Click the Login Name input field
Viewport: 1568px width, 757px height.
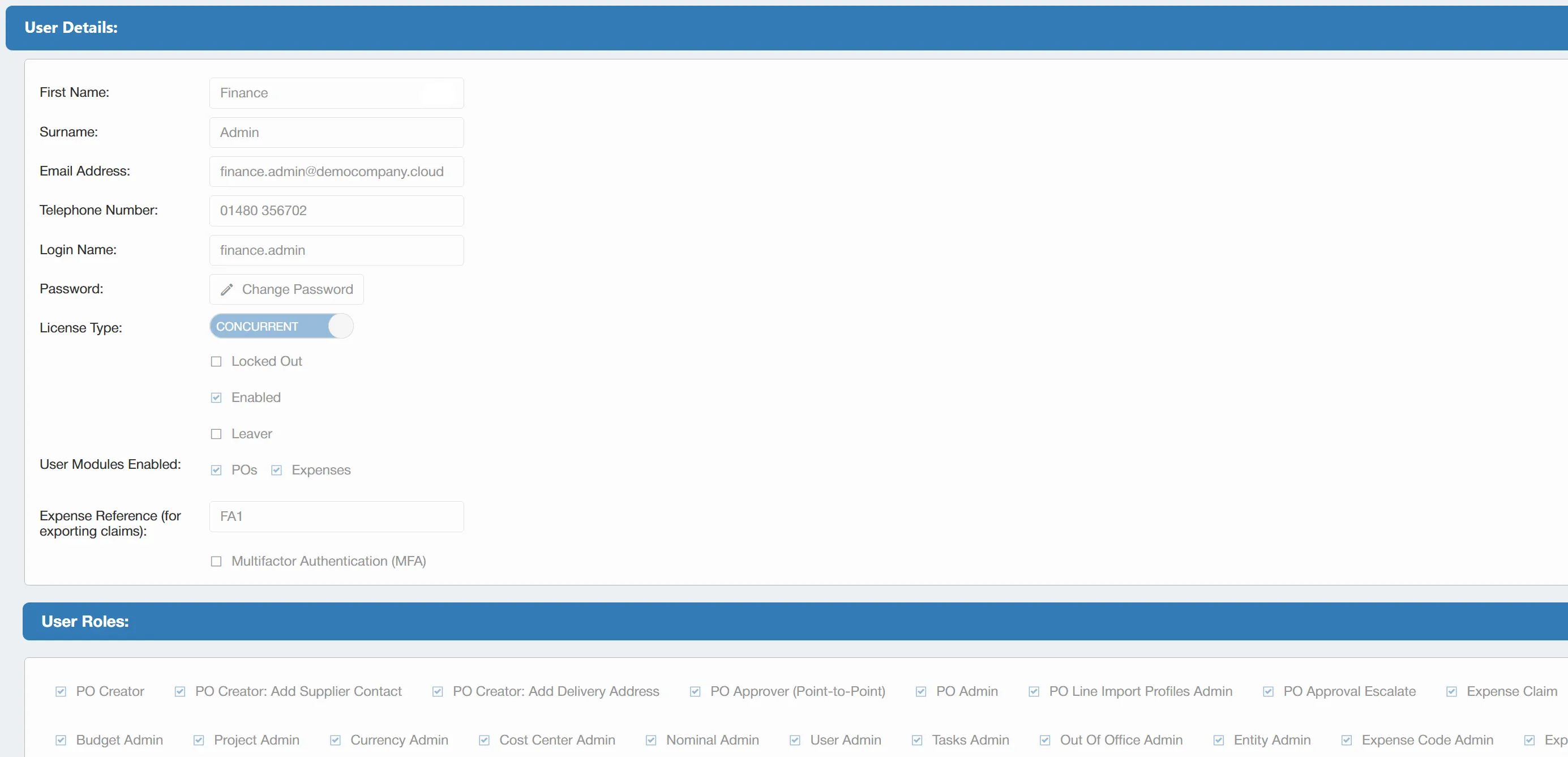tap(337, 250)
